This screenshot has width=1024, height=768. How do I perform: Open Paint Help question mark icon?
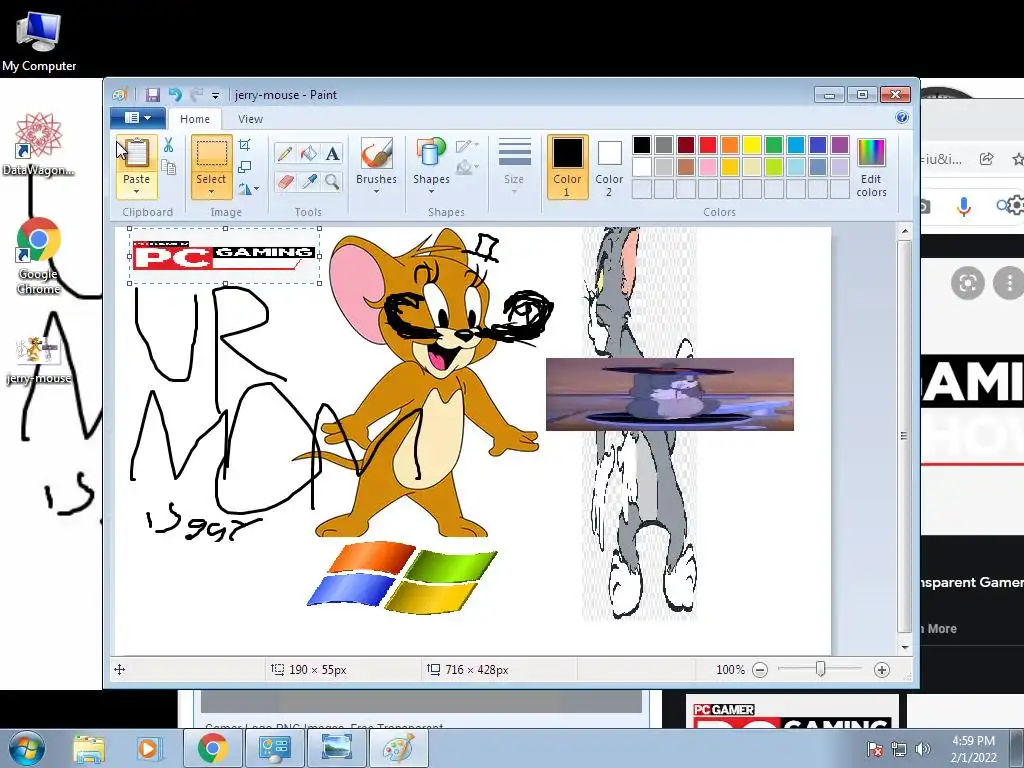point(902,118)
